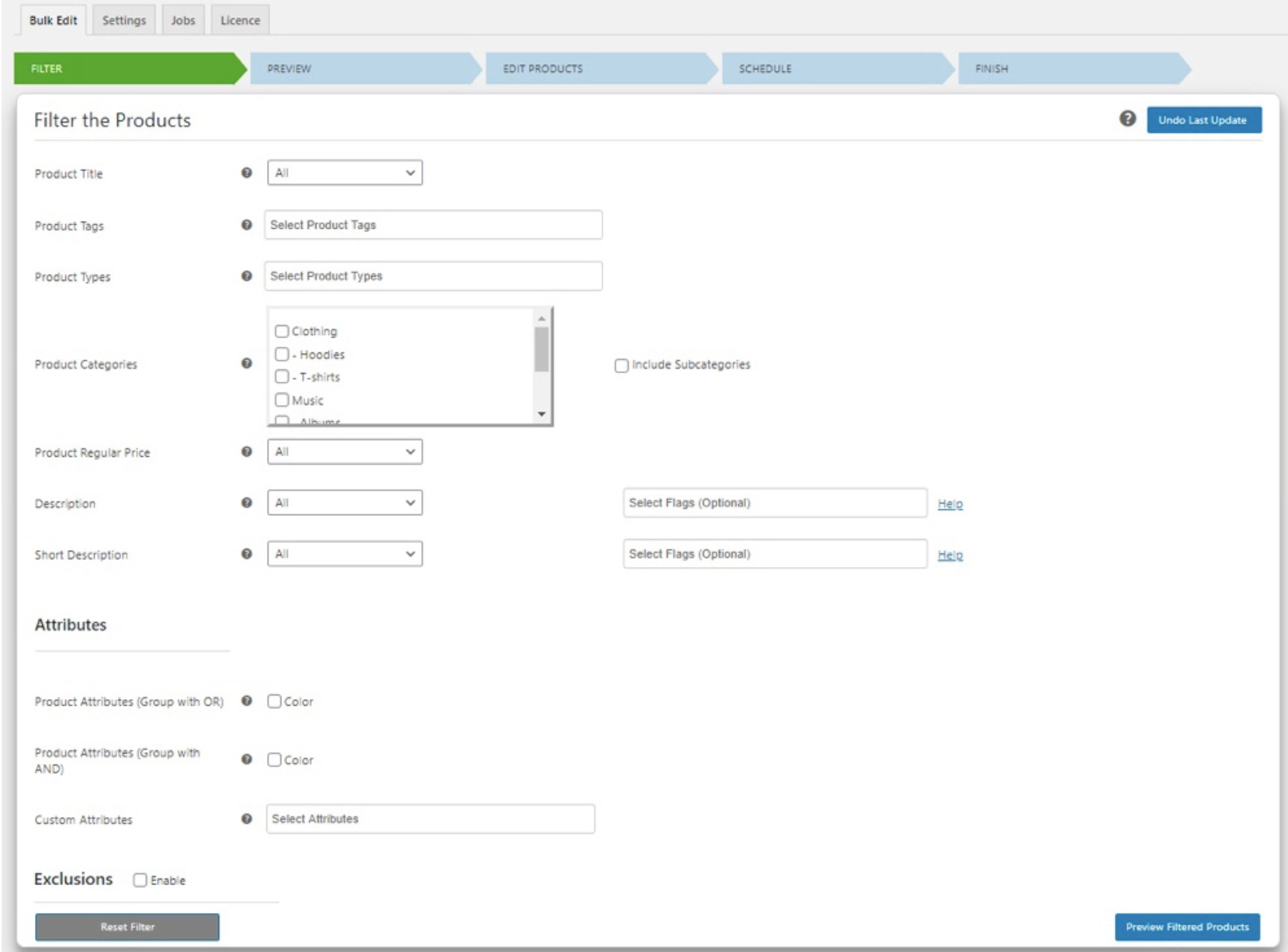Click the help icon beside Product Tags
The height and width of the screenshot is (952, 1288).
point(246,225)
